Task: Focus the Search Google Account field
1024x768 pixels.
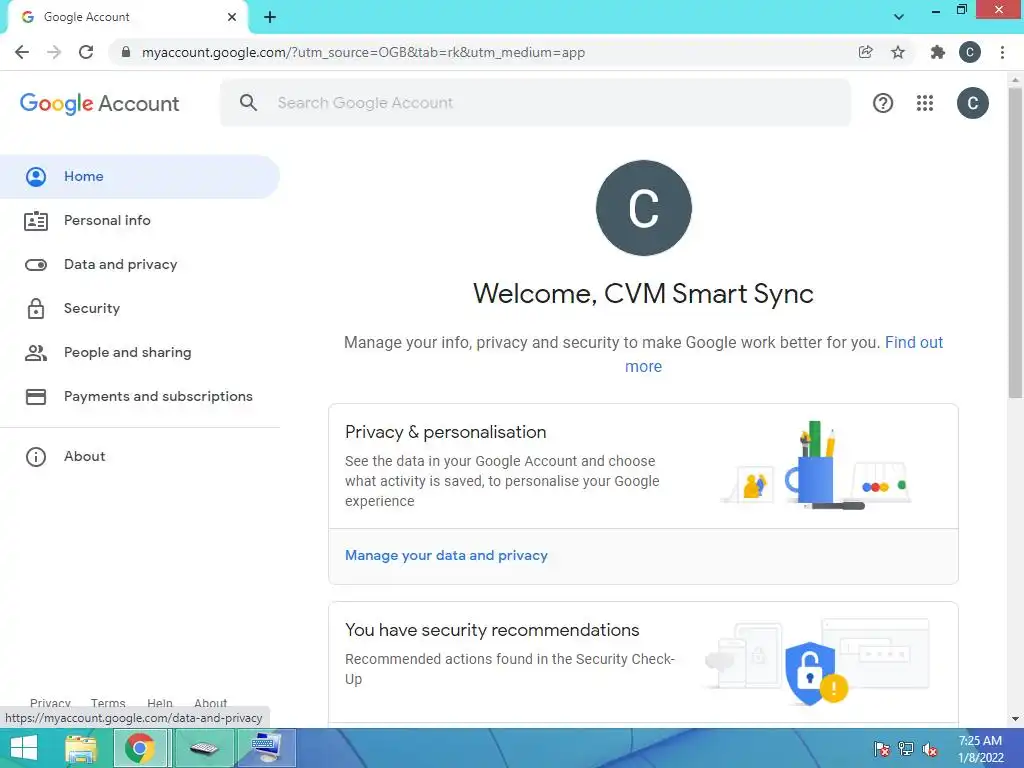Action: [536, 103]
